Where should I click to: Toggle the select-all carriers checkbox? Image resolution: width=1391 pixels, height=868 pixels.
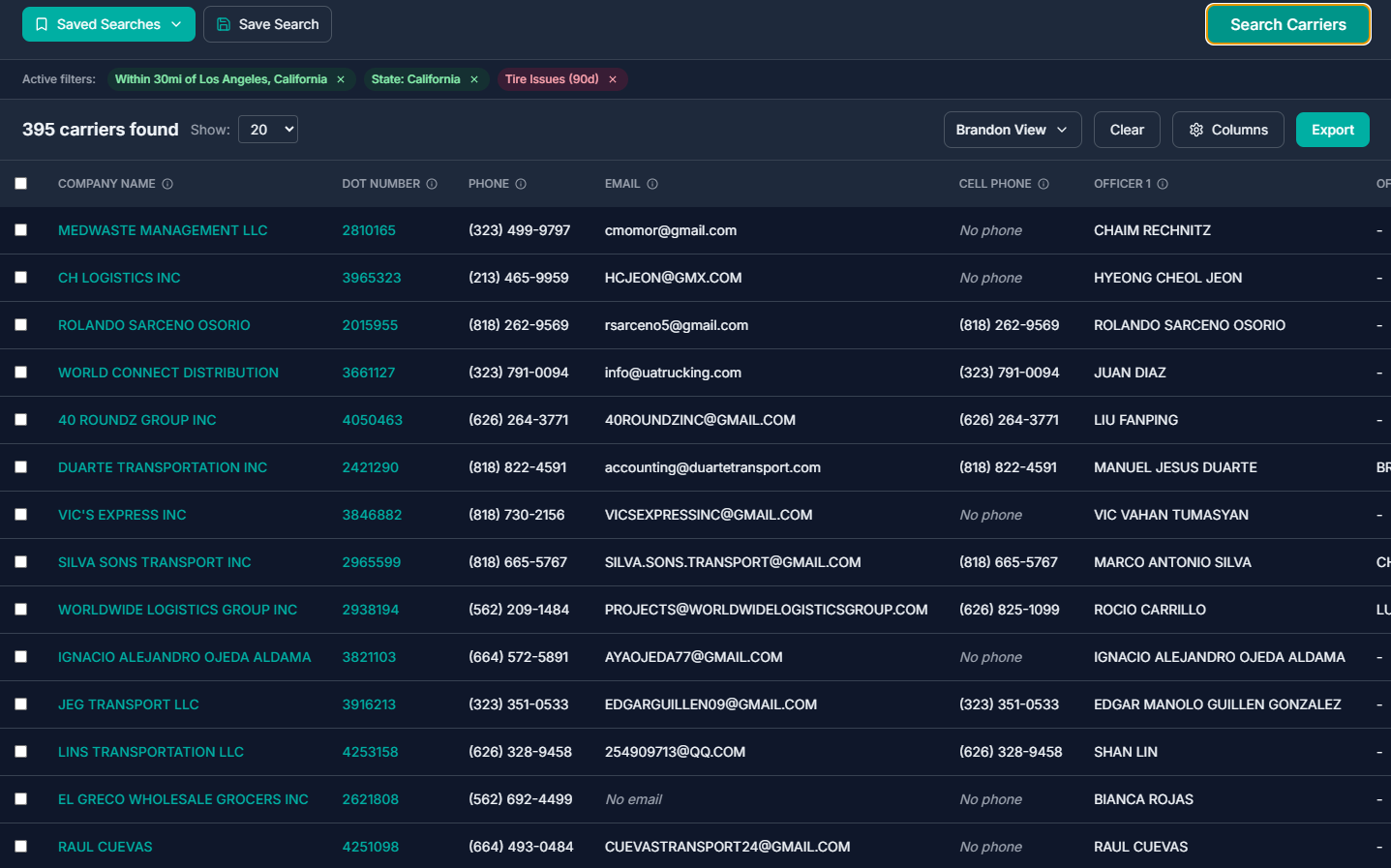tap(21, 184)
